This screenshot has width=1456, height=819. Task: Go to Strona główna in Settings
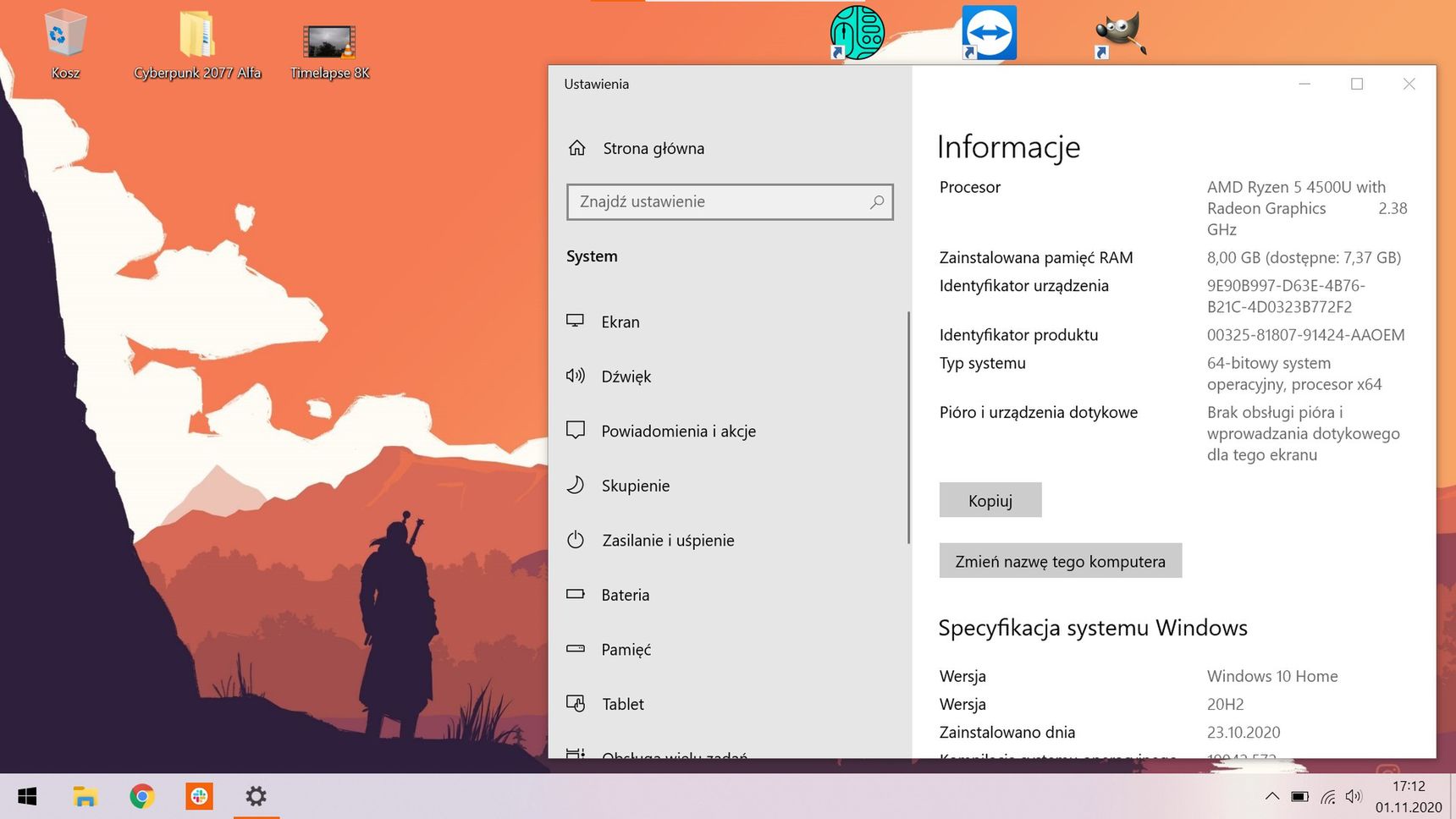(654, 148)
